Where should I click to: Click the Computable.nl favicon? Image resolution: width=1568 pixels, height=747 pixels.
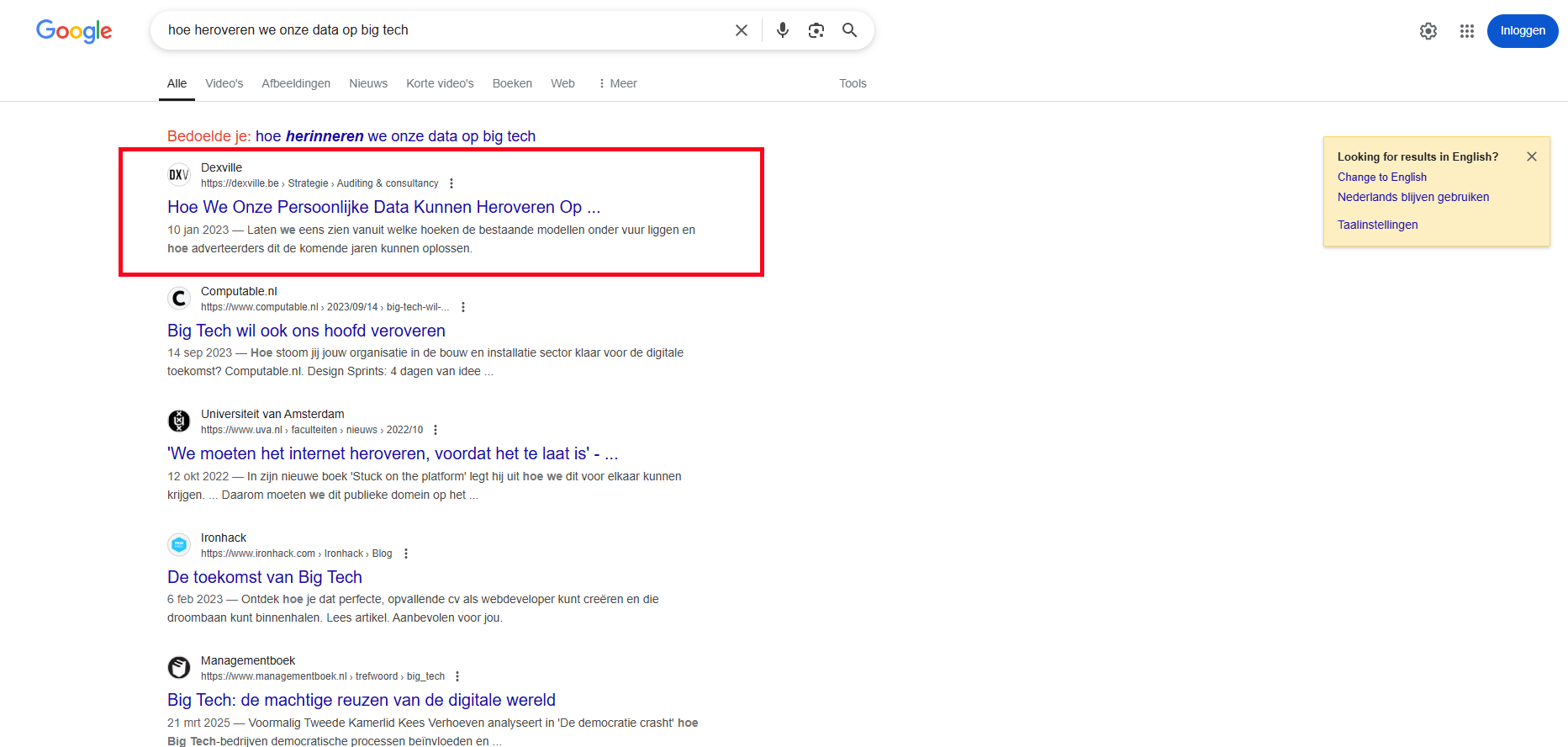(x=179, y=298)
